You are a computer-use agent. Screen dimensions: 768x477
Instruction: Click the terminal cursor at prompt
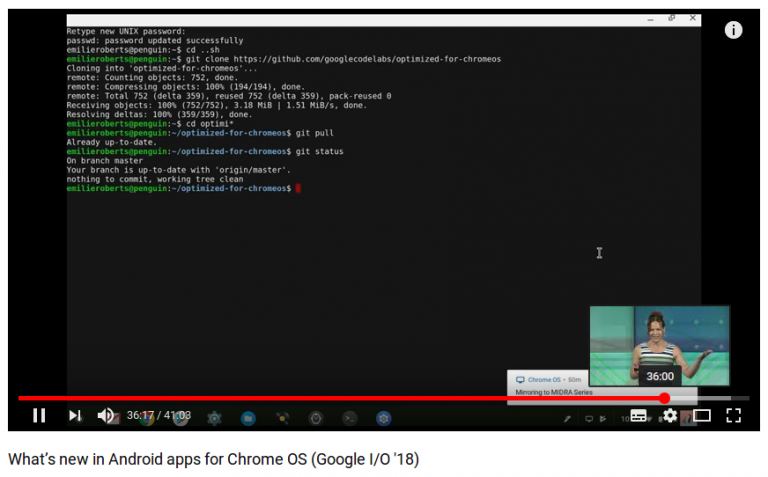[x=298, y=188]
